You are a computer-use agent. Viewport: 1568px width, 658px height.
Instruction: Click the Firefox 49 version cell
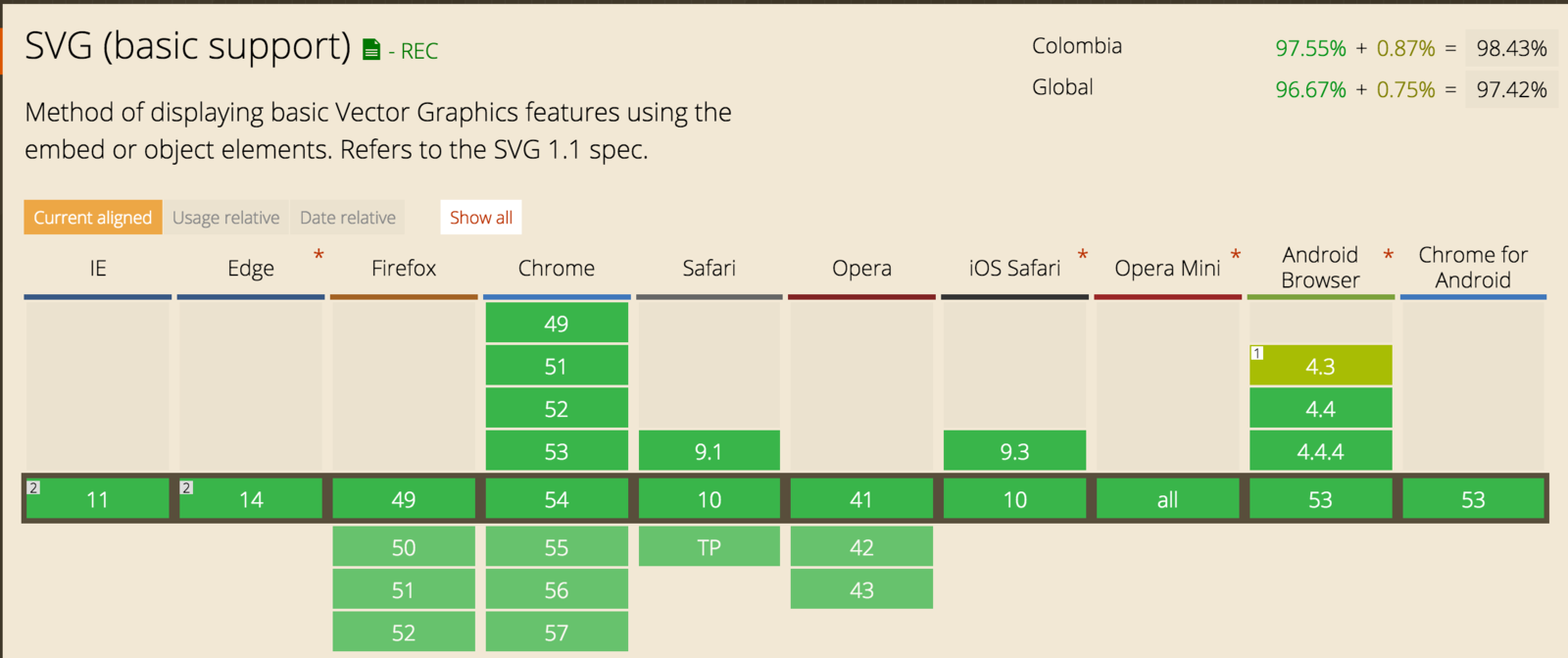[404, 499]
